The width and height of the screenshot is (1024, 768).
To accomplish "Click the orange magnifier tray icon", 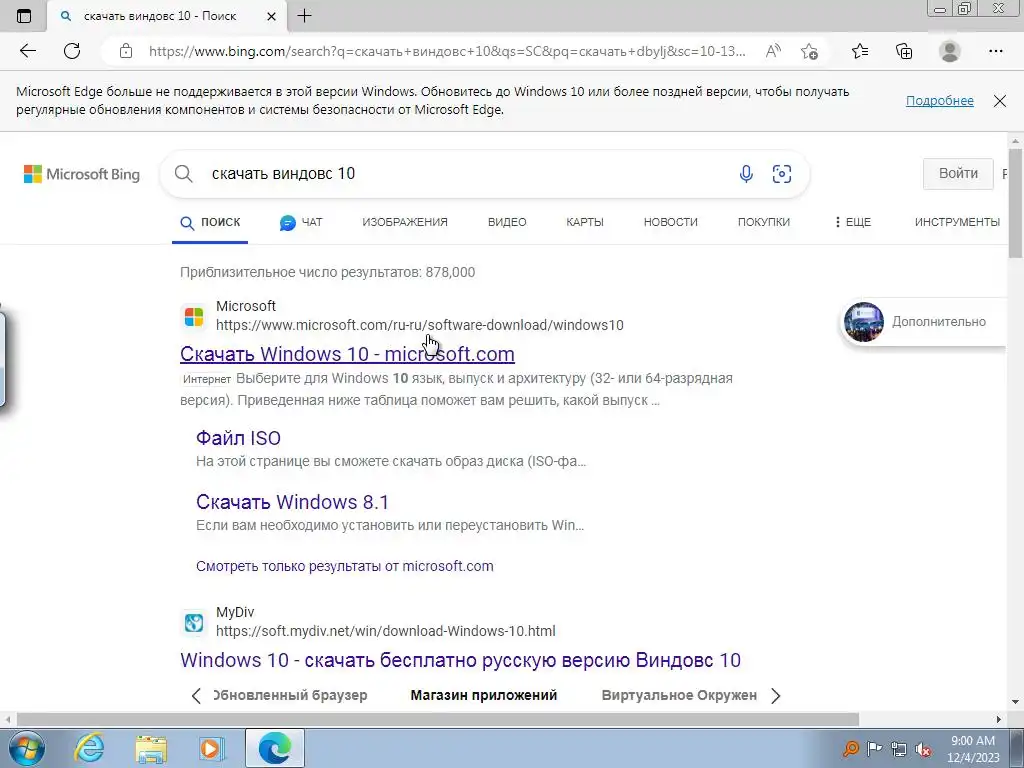I will click(x=850, y=748).
